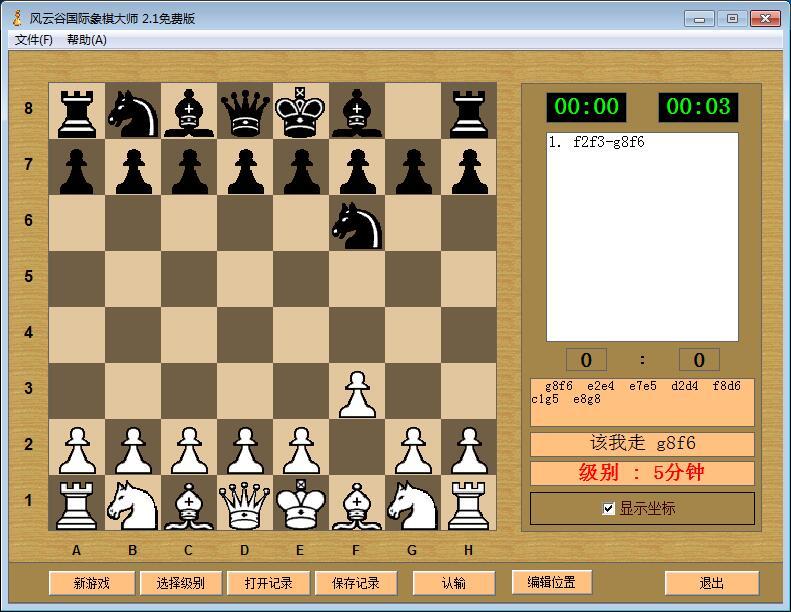Click the move record '1. f2f3-g8f6'
Image resolution: width=791 pixels, height=612 pixels.
coord(596,142)
